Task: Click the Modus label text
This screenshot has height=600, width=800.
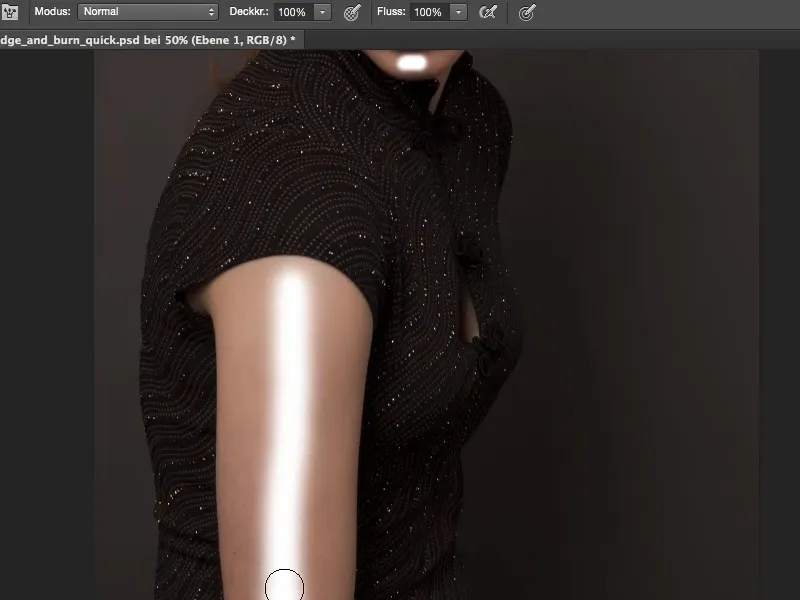Action: coord(53,12)
